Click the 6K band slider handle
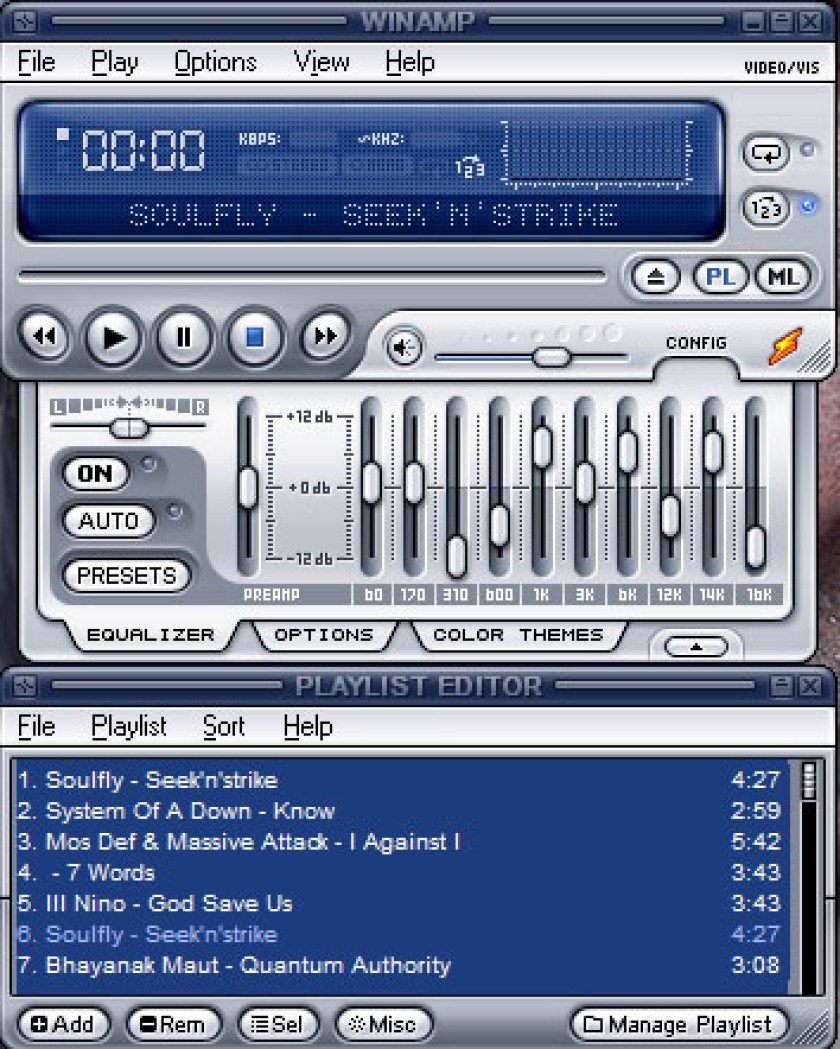This screenshot has width=840, height=1049. [627, 452]
